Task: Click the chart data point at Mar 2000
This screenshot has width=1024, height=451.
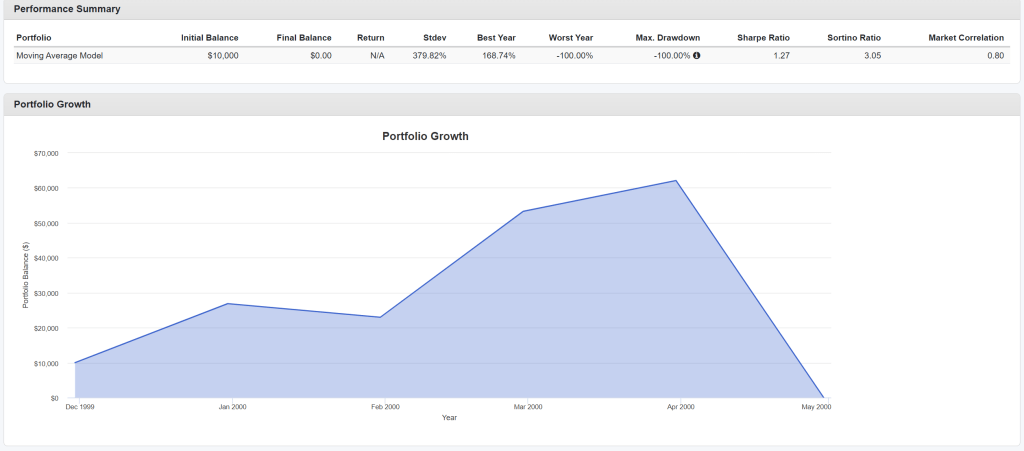Action: 524,211
